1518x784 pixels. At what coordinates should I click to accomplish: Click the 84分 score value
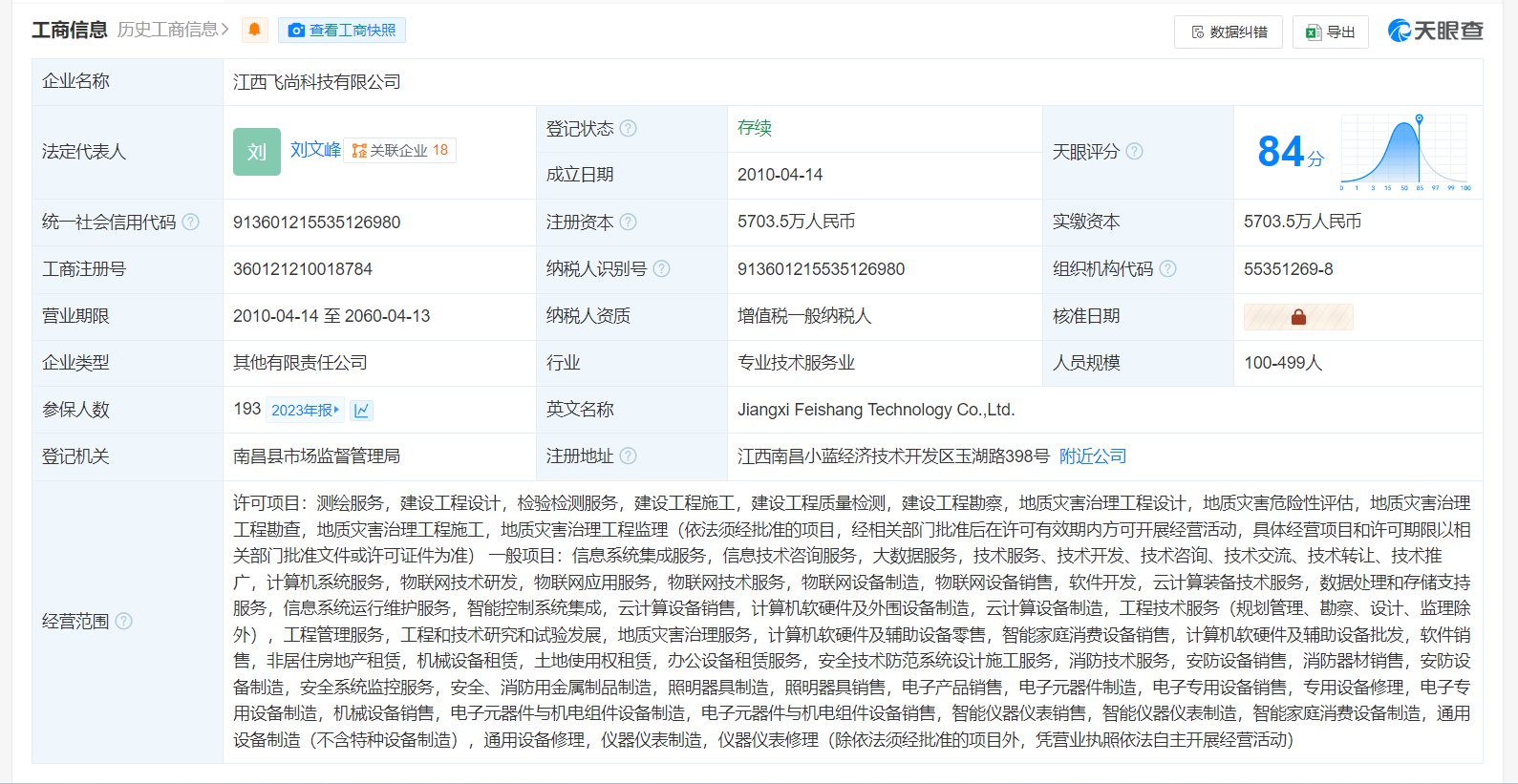(x=1290, y=151)
